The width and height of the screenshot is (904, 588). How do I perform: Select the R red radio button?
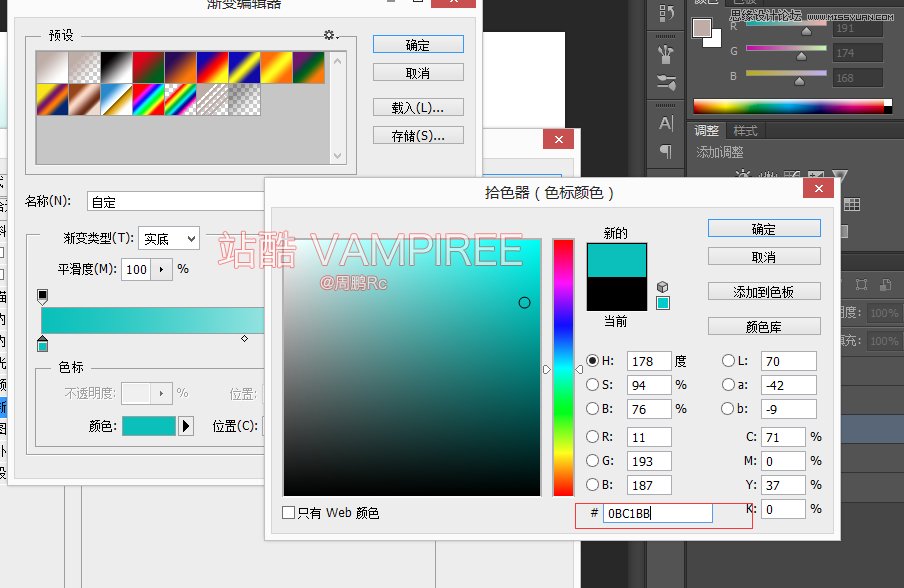tap(592, 436)
